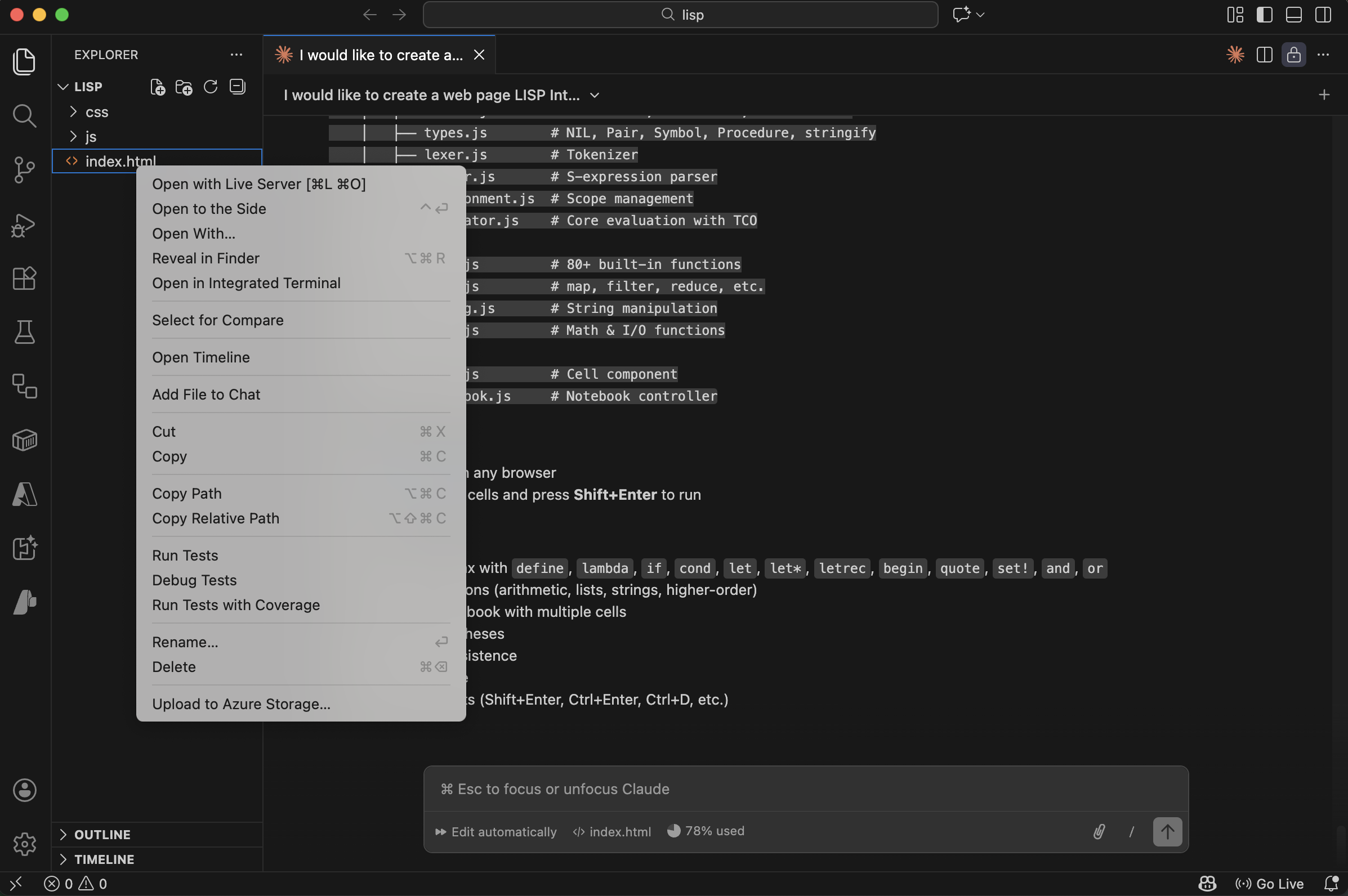Image resolution: width=1348 pixels, height=896 pixels.
Task: Toggle the lock on the Claude panel
Action: pyautogui.click(x=1294, y=54)
